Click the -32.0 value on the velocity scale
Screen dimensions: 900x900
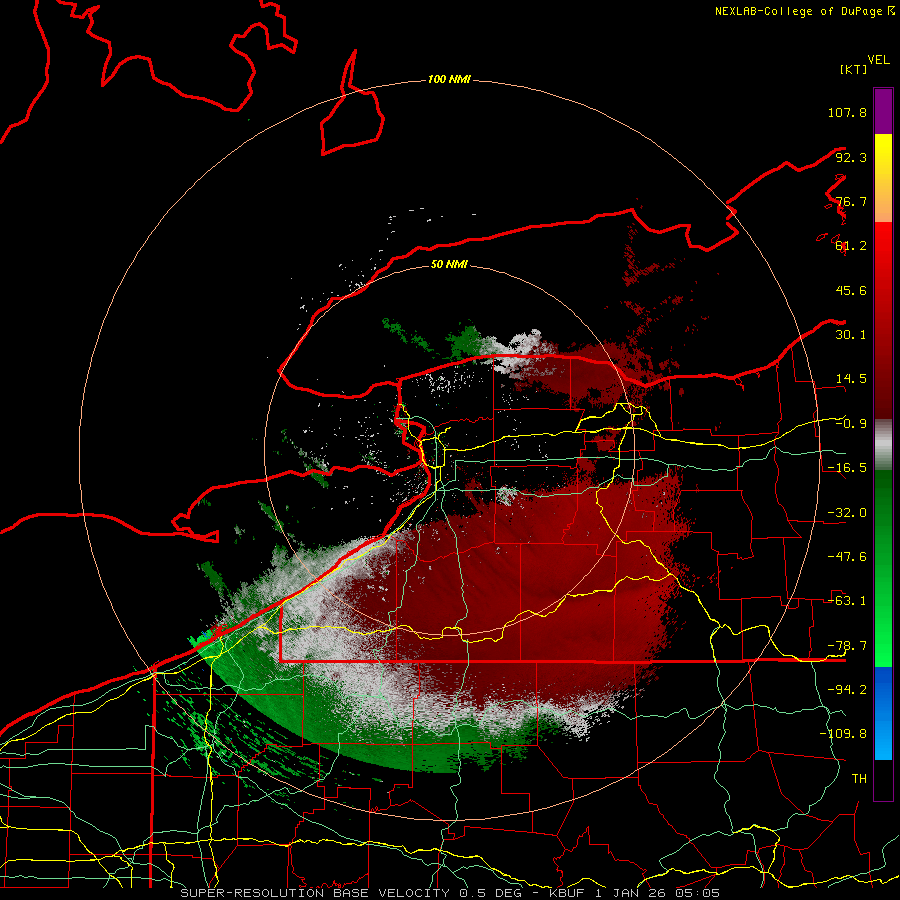tap(847, 513)
